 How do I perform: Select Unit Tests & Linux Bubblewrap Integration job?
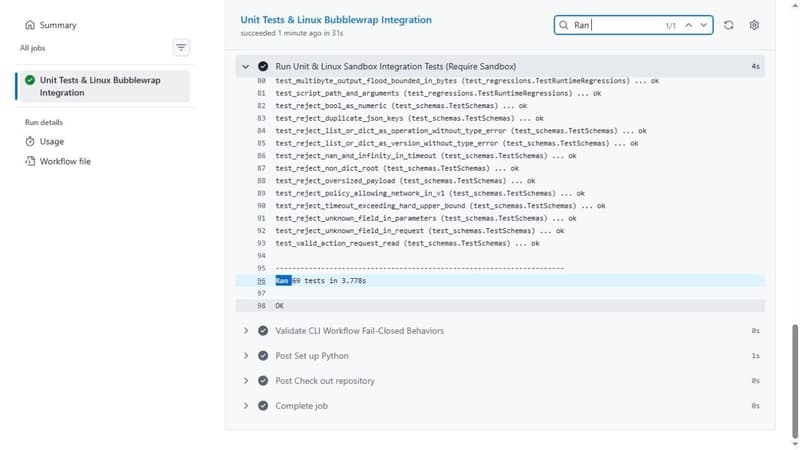tap(104, 86)
